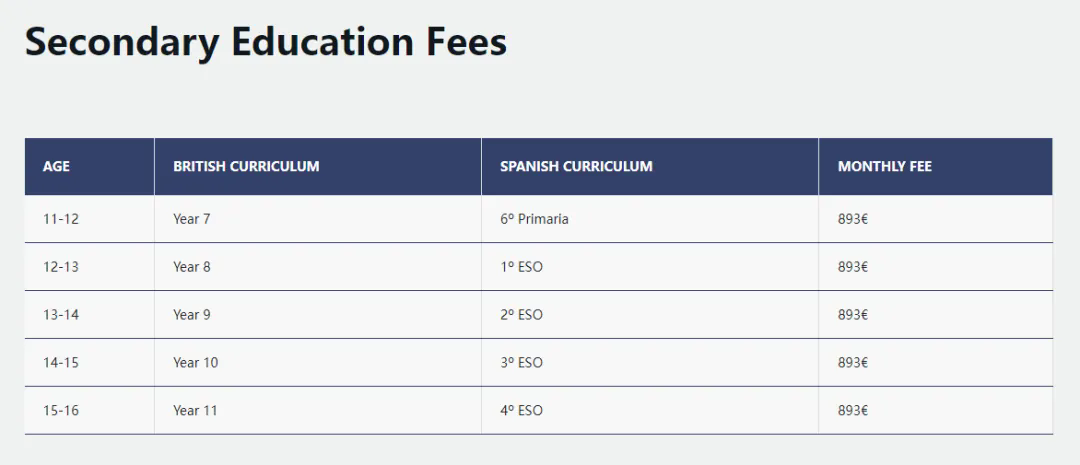Viewport: 1080px width, 465px height.
Task: Select the 12-13 age cell
Action: (90, 267)
